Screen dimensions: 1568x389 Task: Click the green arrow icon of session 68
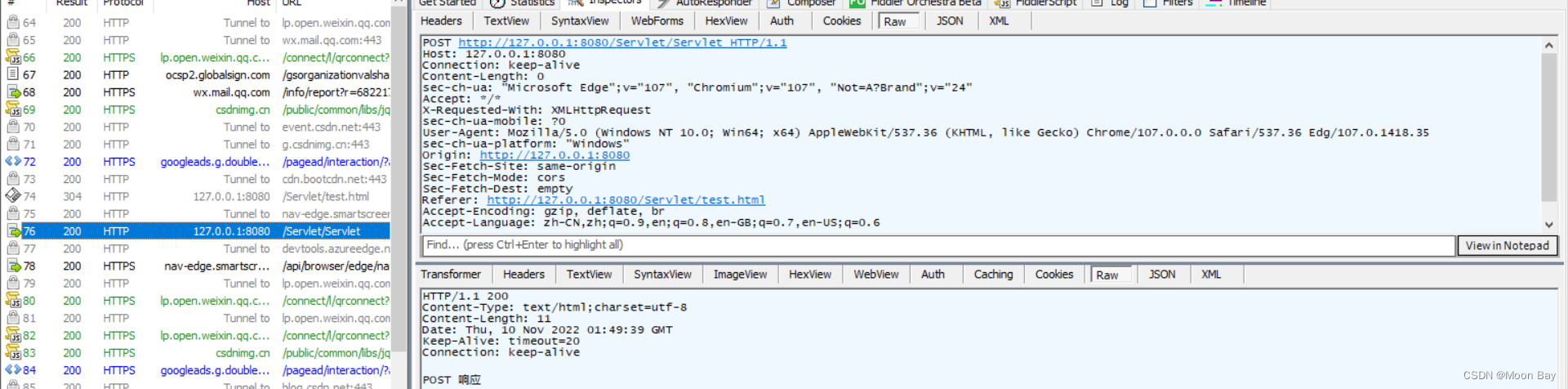(13, 92)
